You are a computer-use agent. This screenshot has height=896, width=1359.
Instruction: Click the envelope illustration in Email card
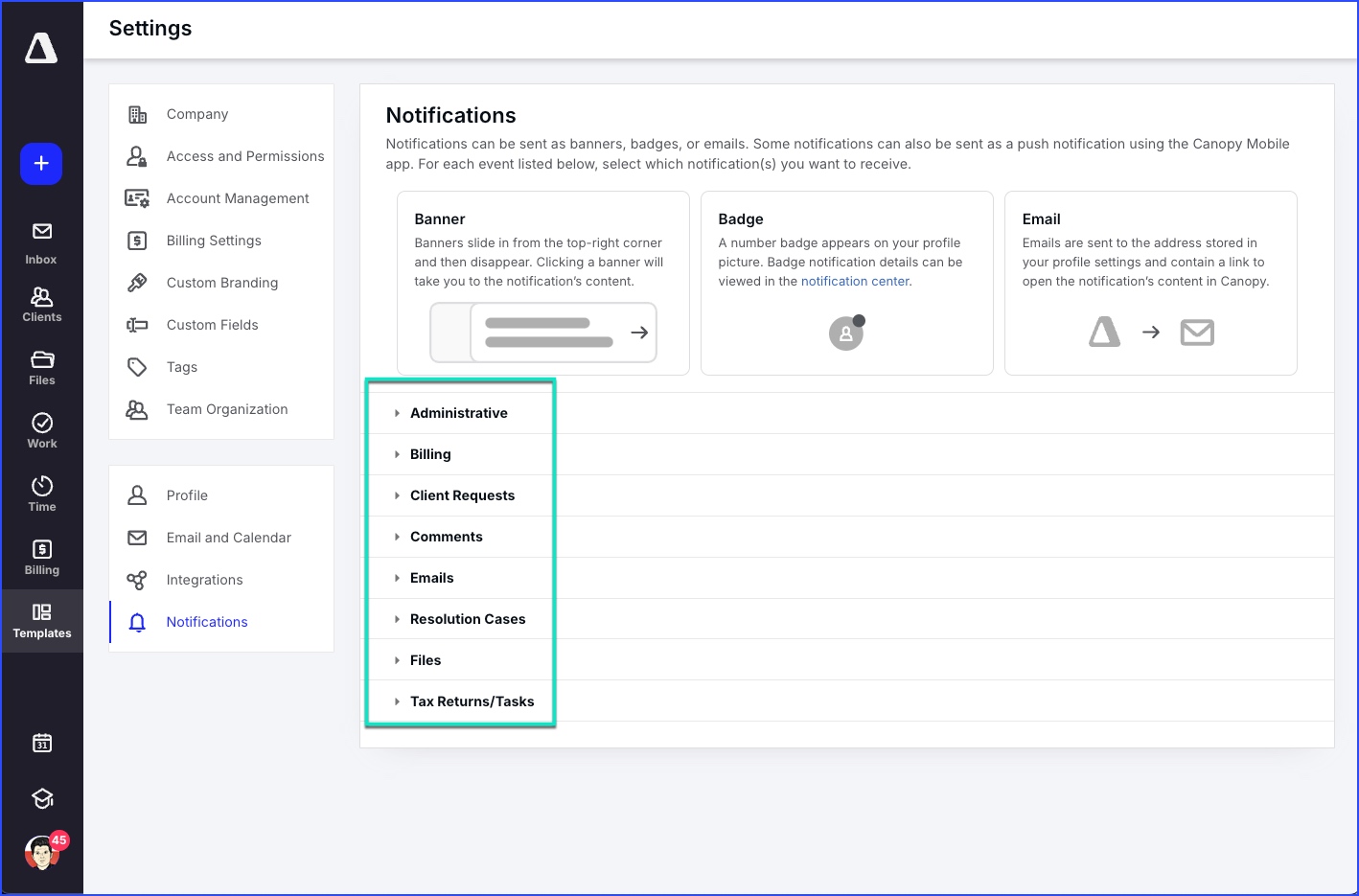coord(1197,333)
